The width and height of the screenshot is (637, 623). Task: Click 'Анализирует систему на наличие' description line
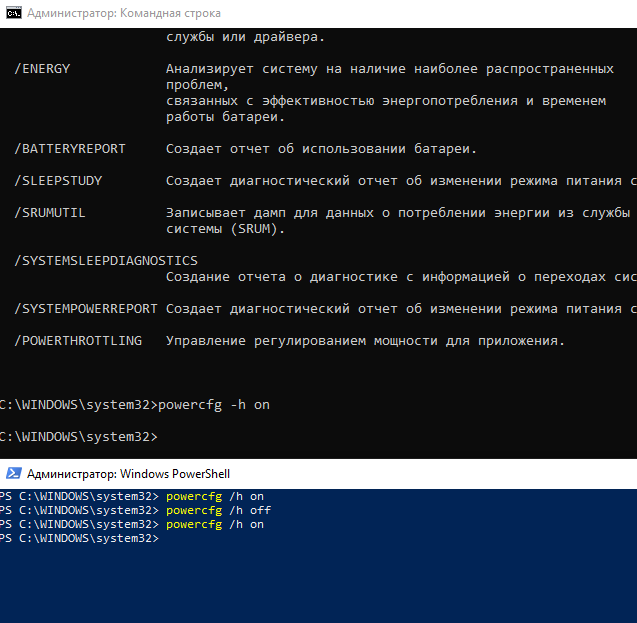(390, 69)
